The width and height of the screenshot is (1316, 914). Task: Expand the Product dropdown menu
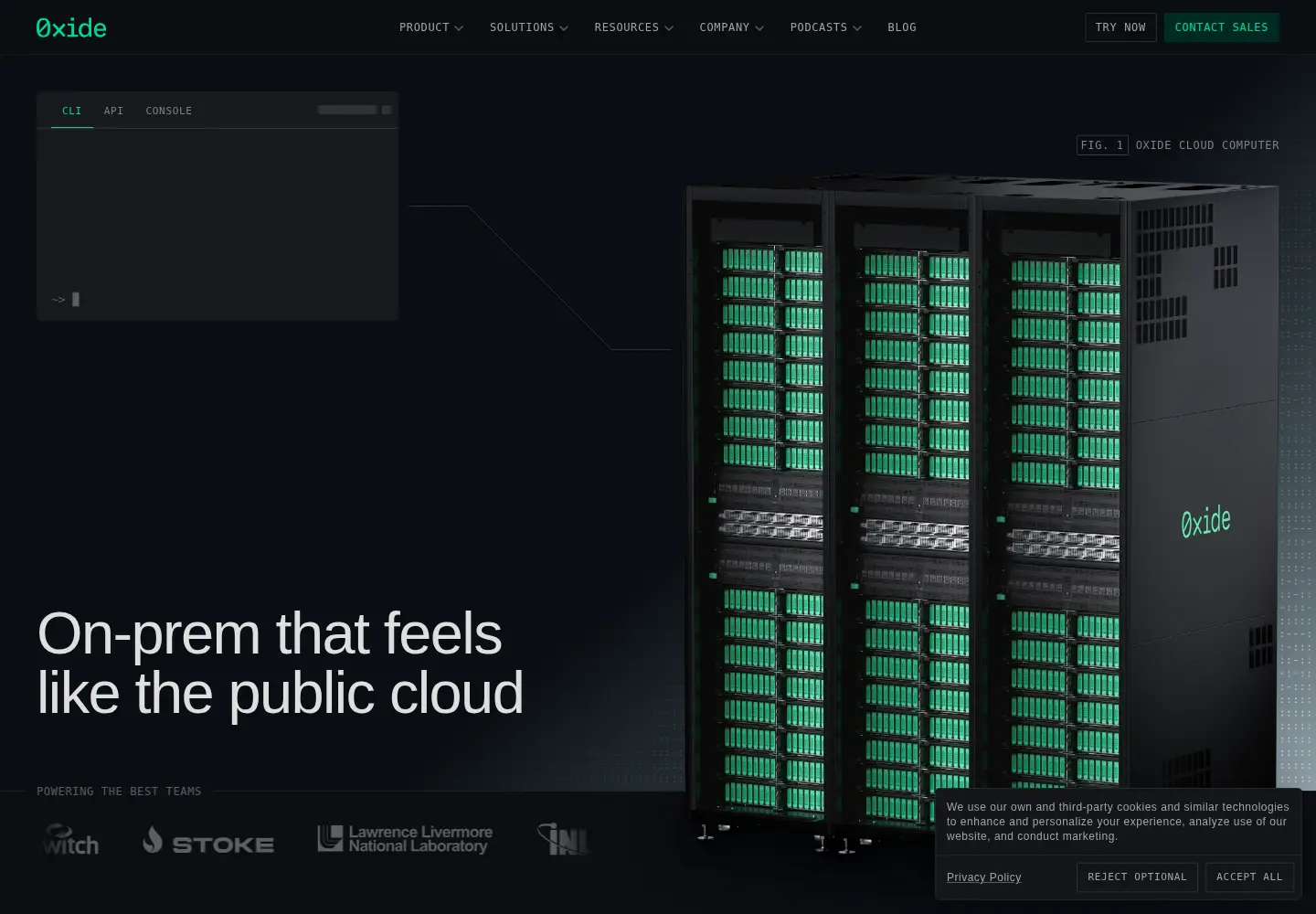[430, 27]
